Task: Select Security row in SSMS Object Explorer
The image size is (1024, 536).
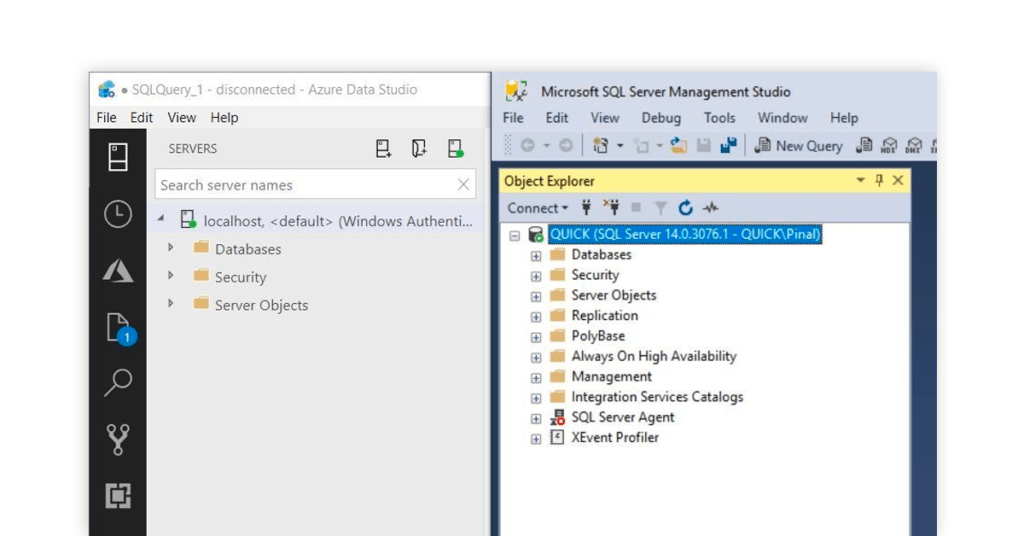Action: click(595, 275)
